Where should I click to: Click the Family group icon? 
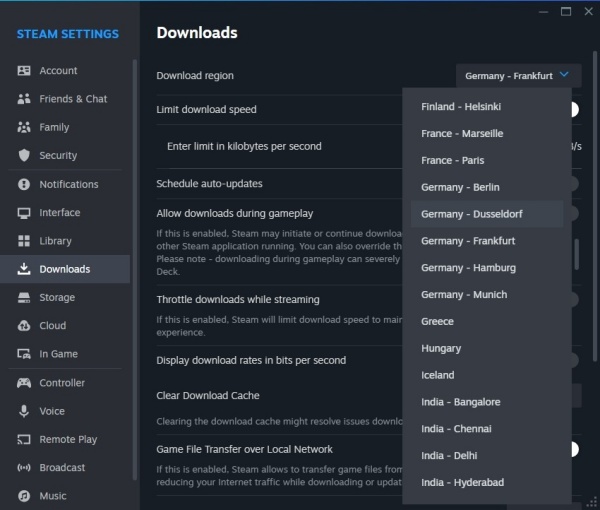[24, 127]
